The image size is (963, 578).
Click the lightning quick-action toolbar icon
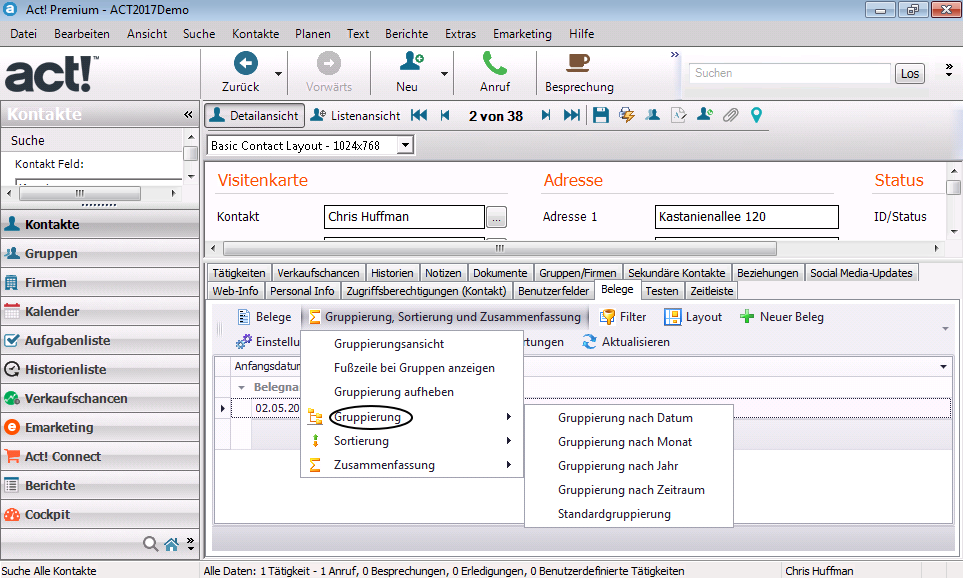(x=626, y=115)
